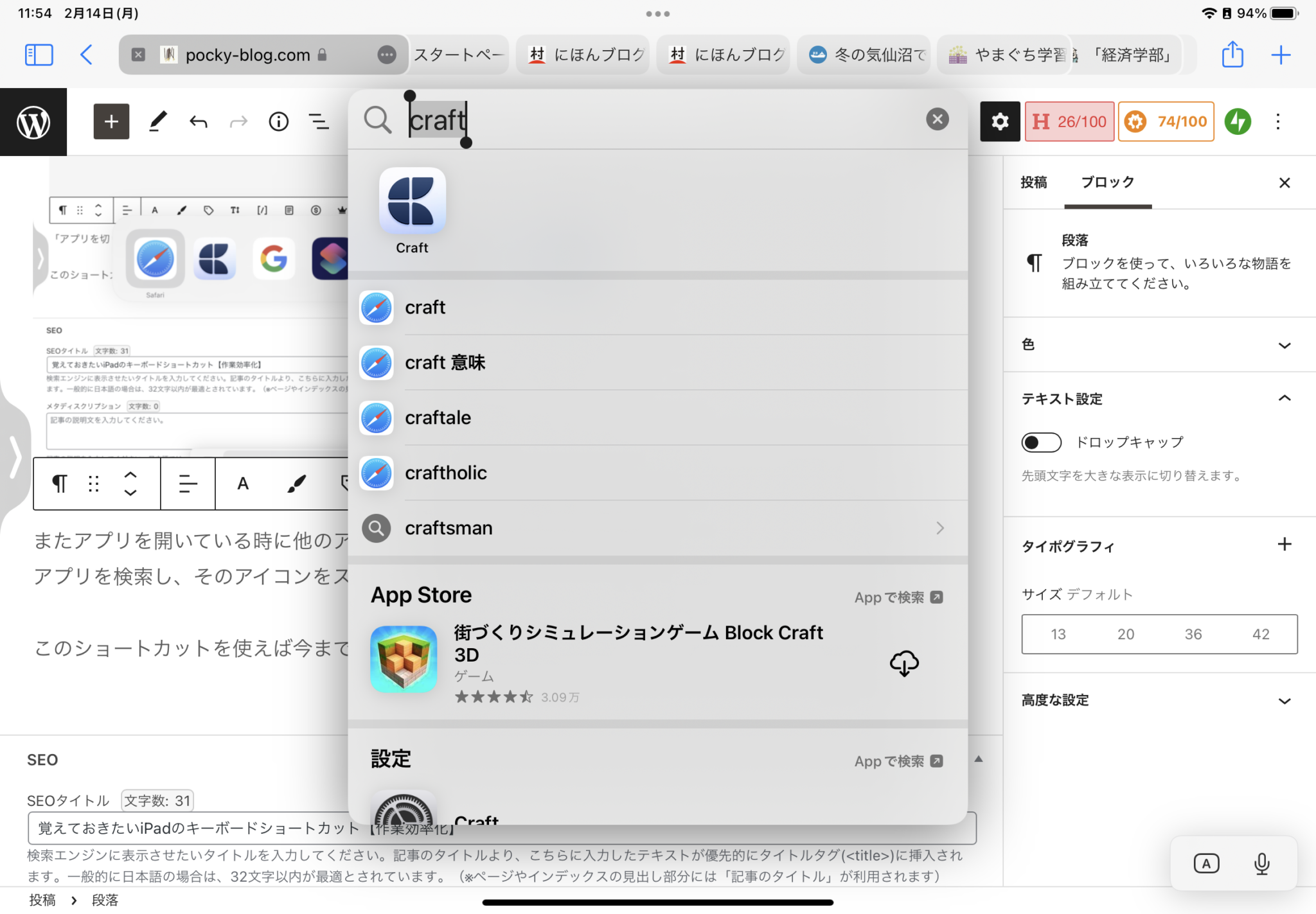The height and width of the screenshot is (914, 1316).
Task: Open the スタートページ tab
Action: coord(459,55)
